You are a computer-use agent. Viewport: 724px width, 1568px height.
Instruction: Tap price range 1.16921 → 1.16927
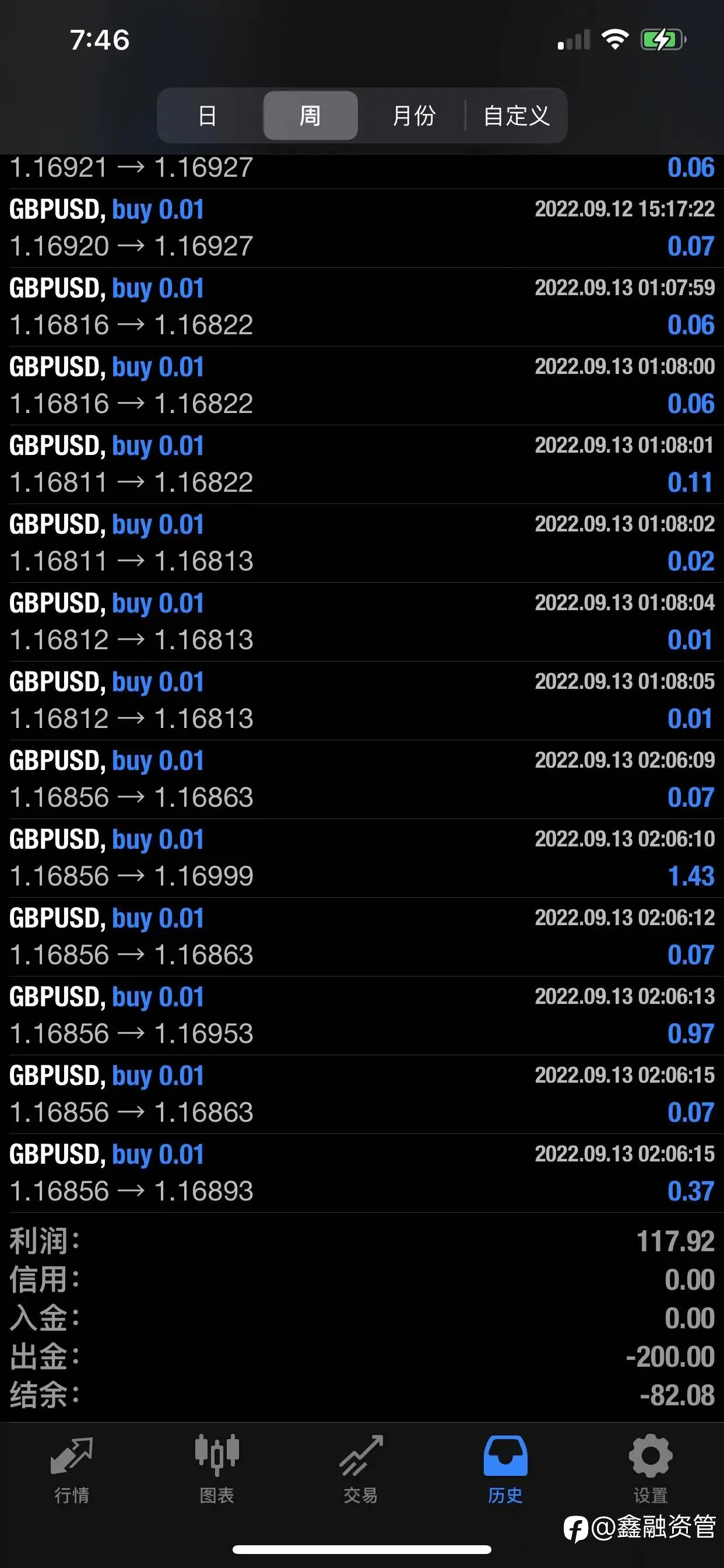(x=131, y=167)
